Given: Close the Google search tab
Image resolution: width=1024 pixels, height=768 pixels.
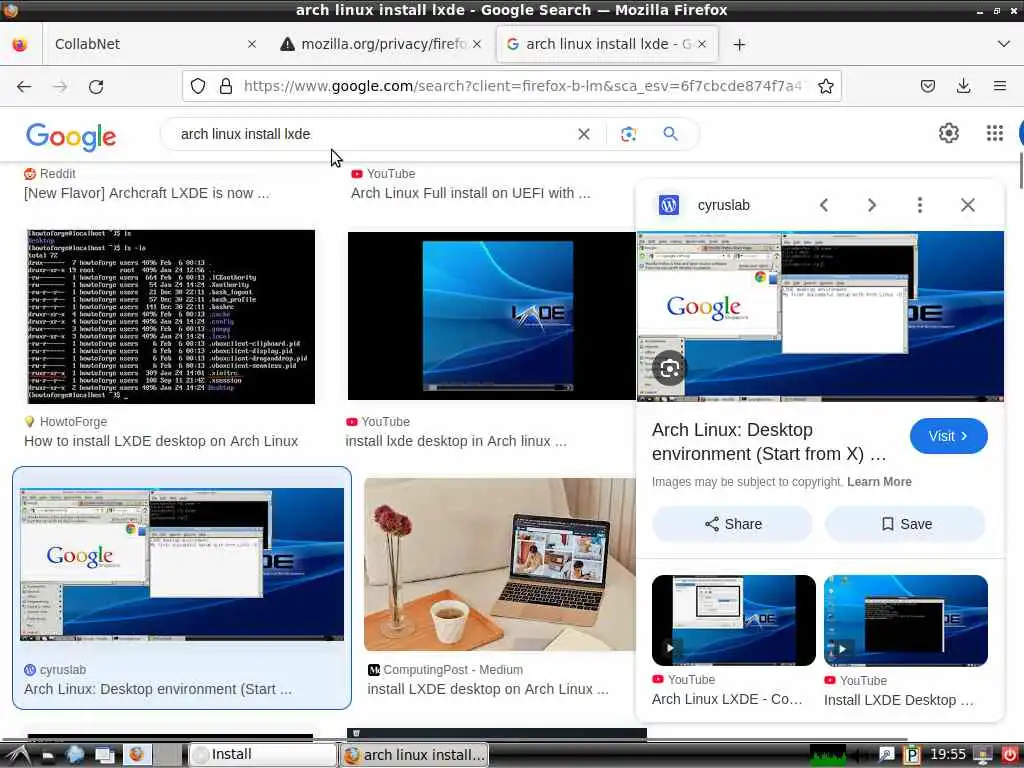Looking at the screenshot, I should coord(701,44).
